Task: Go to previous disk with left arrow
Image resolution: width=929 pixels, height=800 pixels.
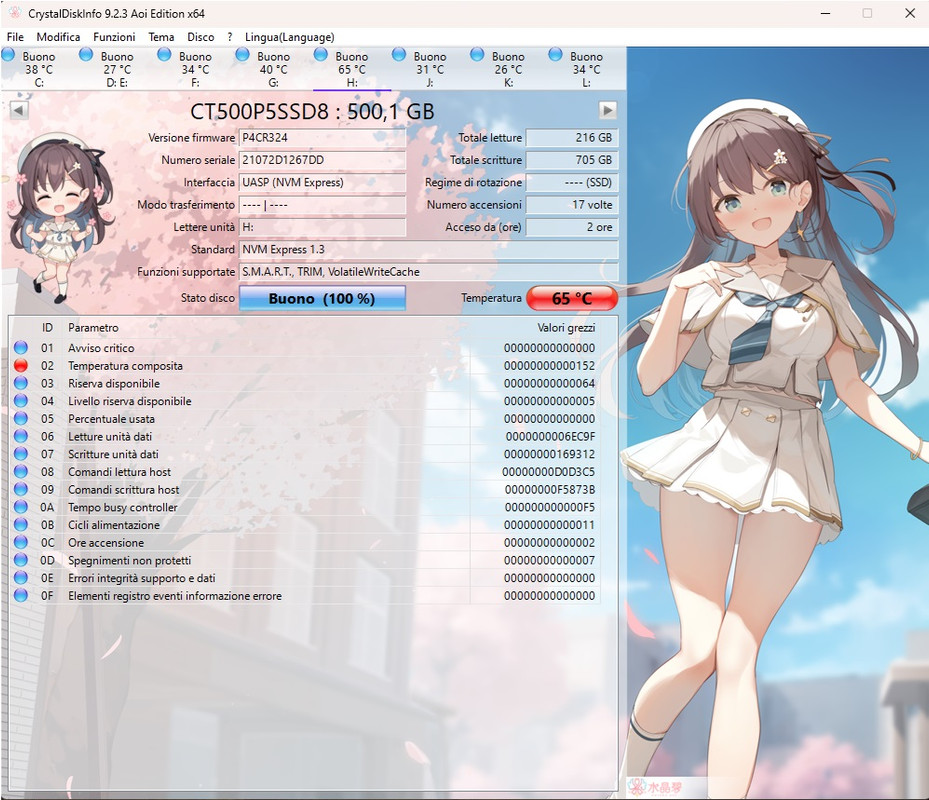Action: (19, 110)
